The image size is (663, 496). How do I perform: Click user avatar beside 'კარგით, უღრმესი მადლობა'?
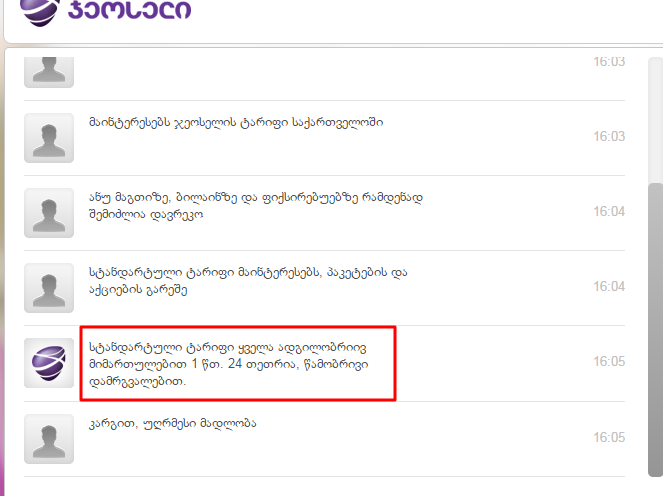tap(49, 439)
